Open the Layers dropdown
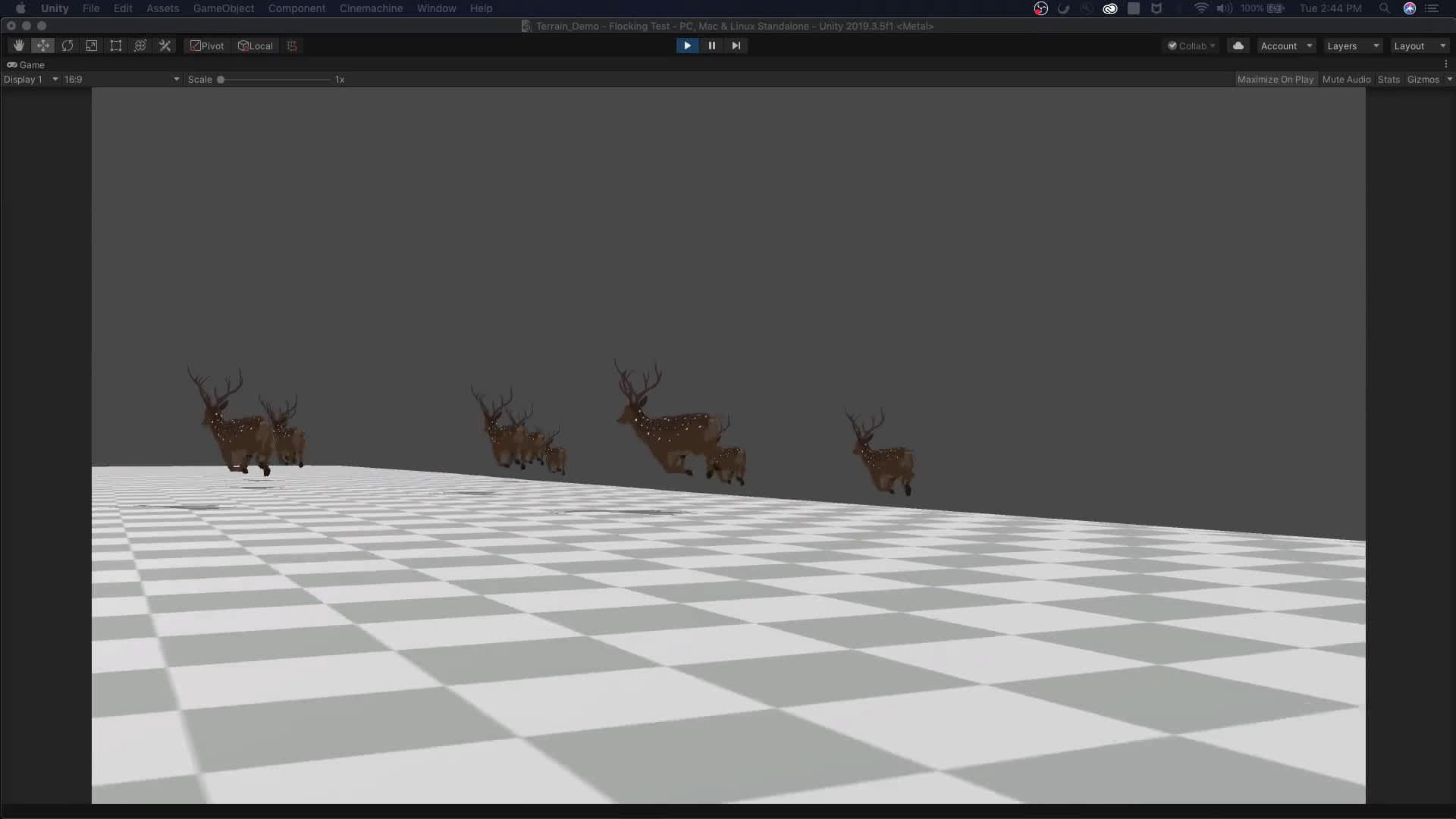Image resolution: width=1456 pixels, height=819 pixels. 1353,46
